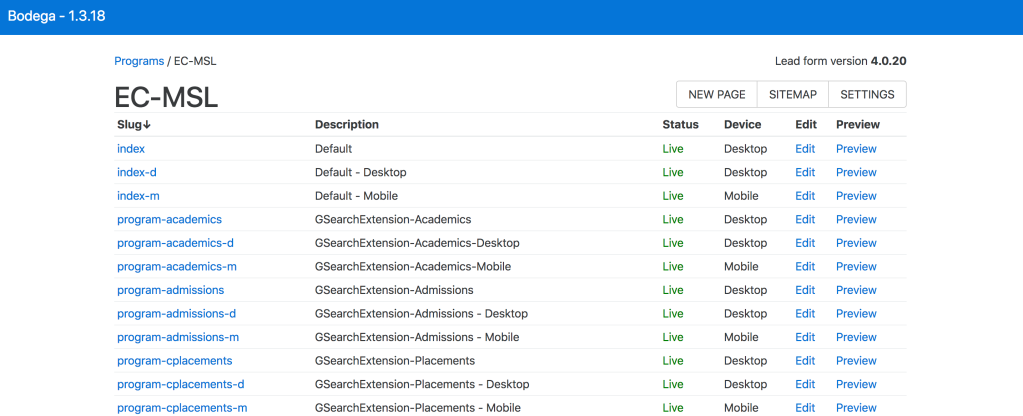Open the index page slug link

click(x=131, y=149)
